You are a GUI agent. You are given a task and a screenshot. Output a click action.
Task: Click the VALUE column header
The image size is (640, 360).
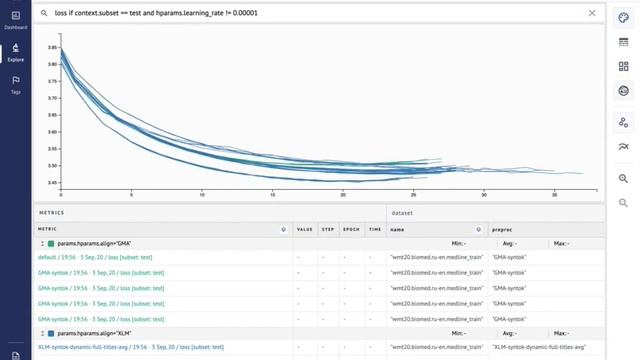pos(304,229)
